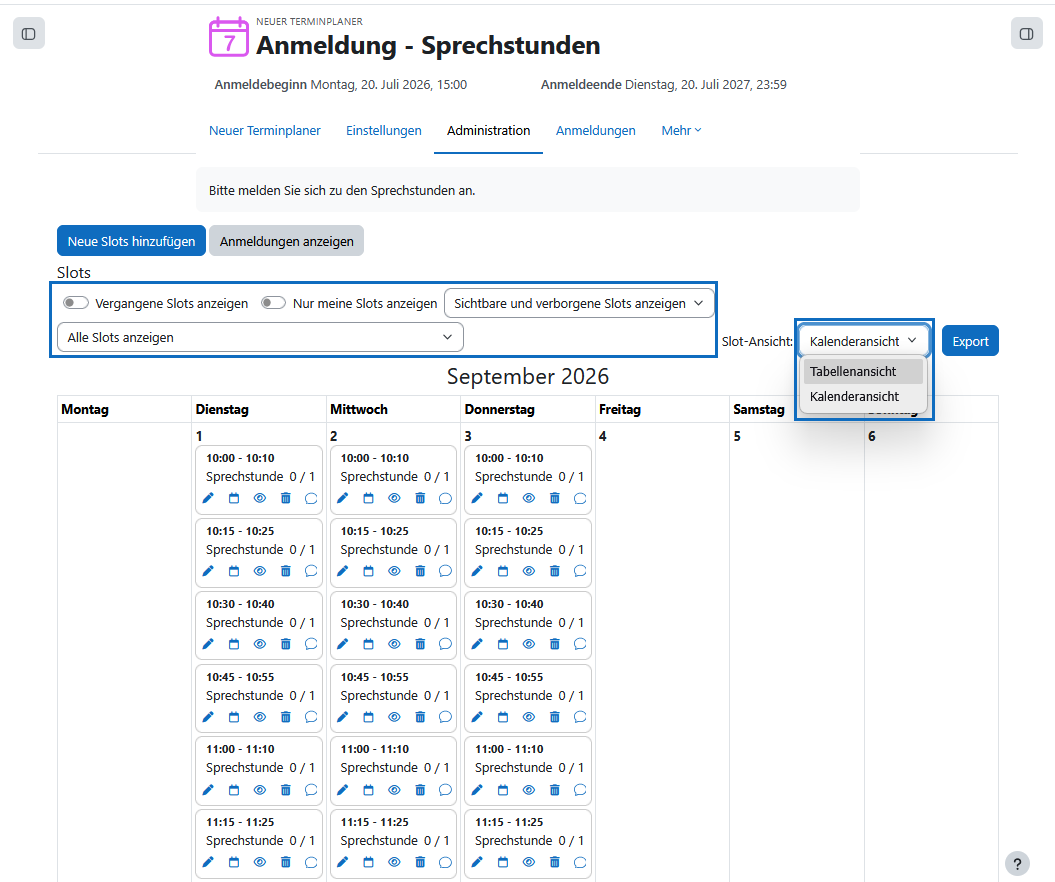1055x882 pixels.
Task: Toggle visibility eye on Thursday's 11:00 - 11:10 slot
Action: coord(529,789)
